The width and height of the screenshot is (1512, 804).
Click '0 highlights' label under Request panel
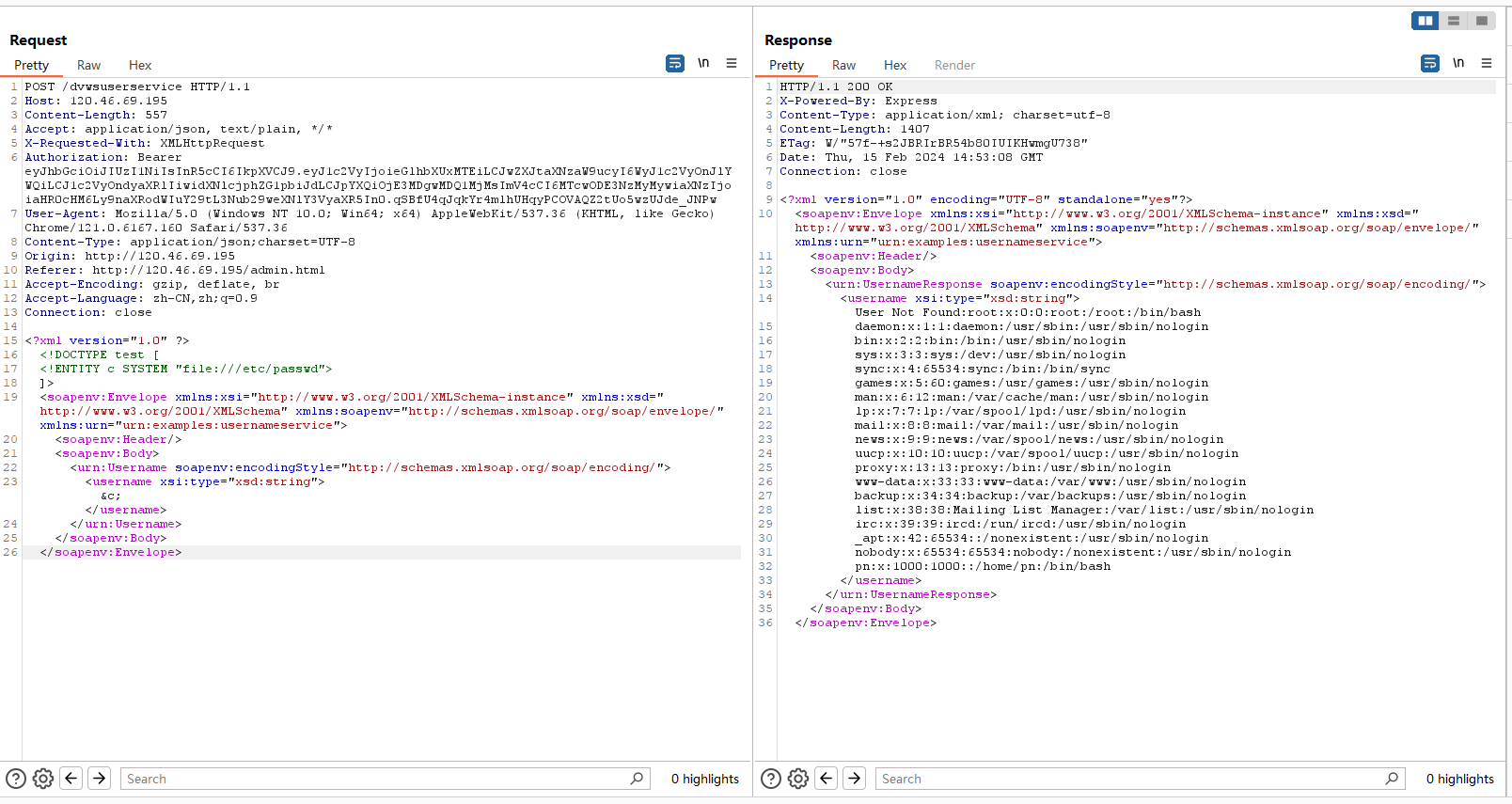(705, 779)
